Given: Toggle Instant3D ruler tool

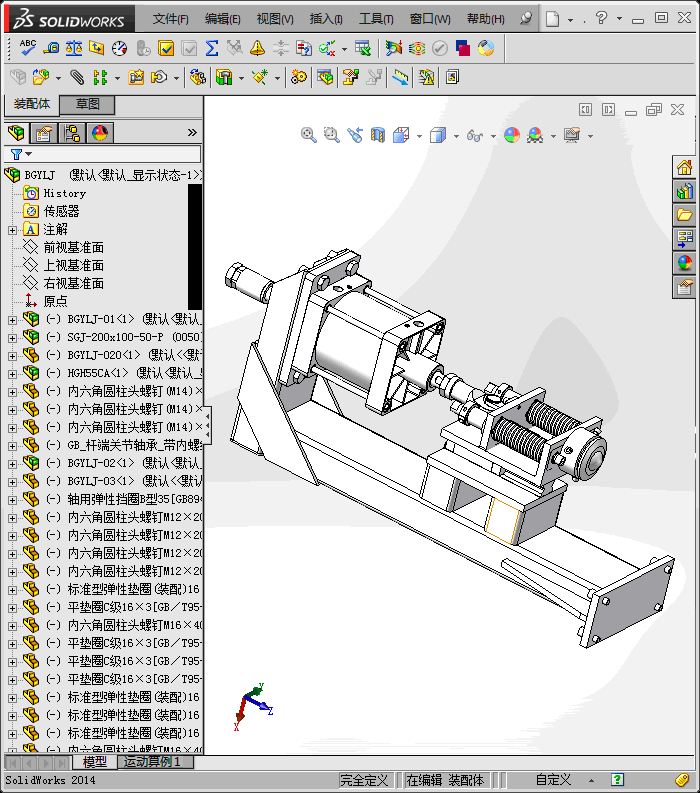Looking at the screenshot, I should point(400,77).
